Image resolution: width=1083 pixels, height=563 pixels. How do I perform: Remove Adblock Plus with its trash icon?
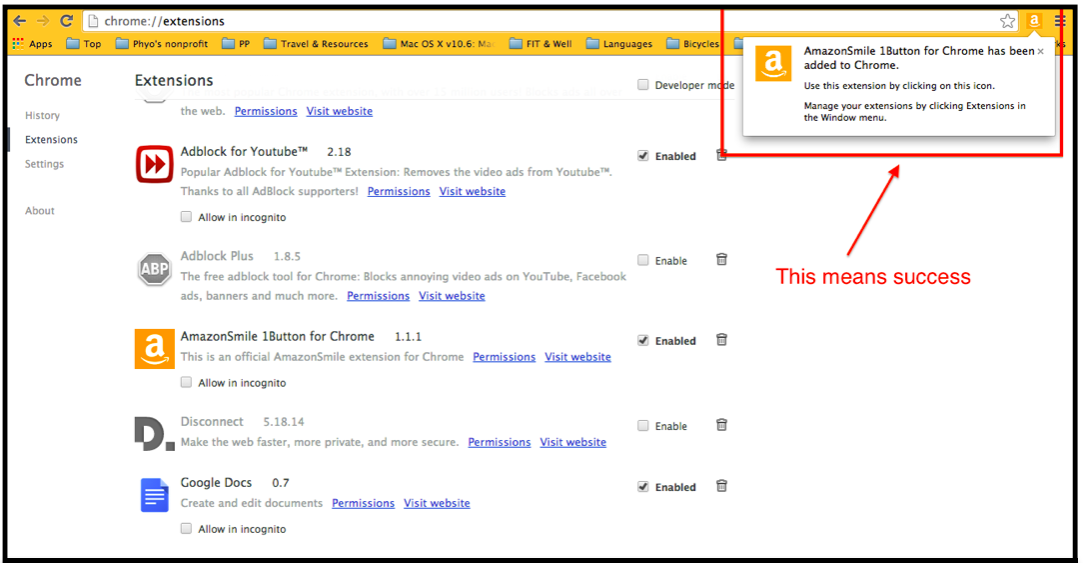(721, 259)
